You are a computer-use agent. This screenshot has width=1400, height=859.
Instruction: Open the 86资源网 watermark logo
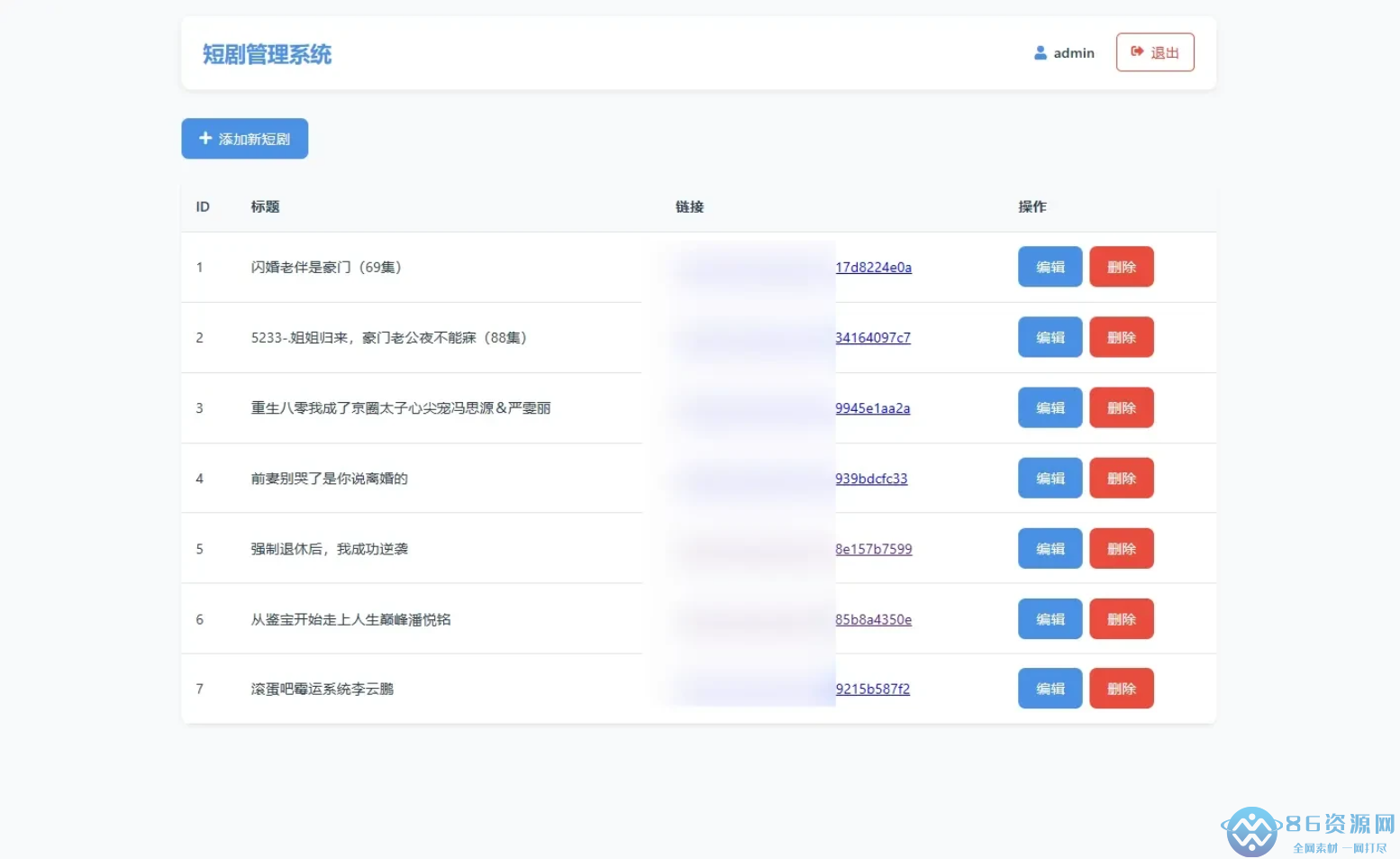pos(1251,831)
